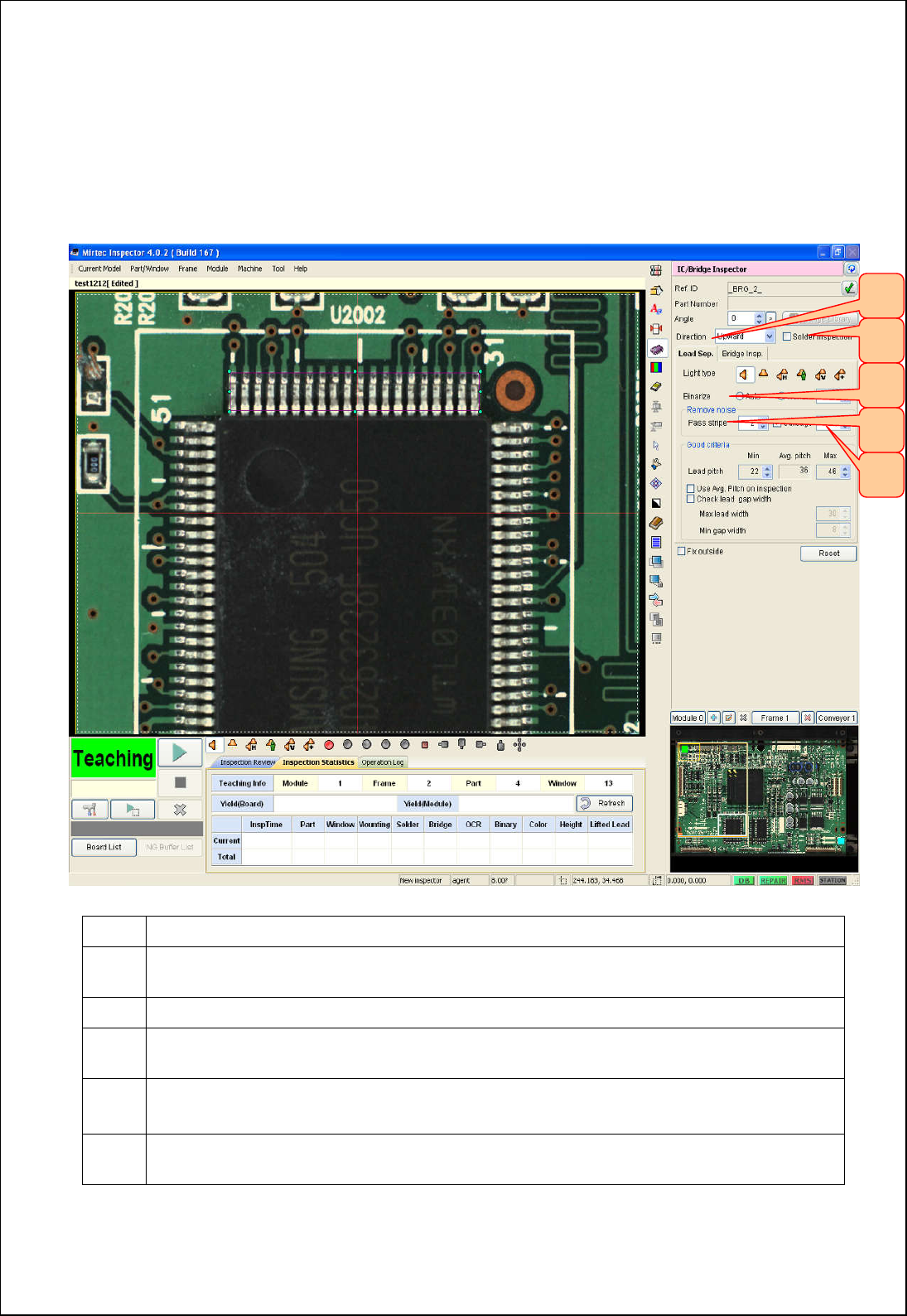Viewport: 907px width, 1316px height.
Task: Select the IC chip inspector tool in vertical toolbar
Action: 656,348
